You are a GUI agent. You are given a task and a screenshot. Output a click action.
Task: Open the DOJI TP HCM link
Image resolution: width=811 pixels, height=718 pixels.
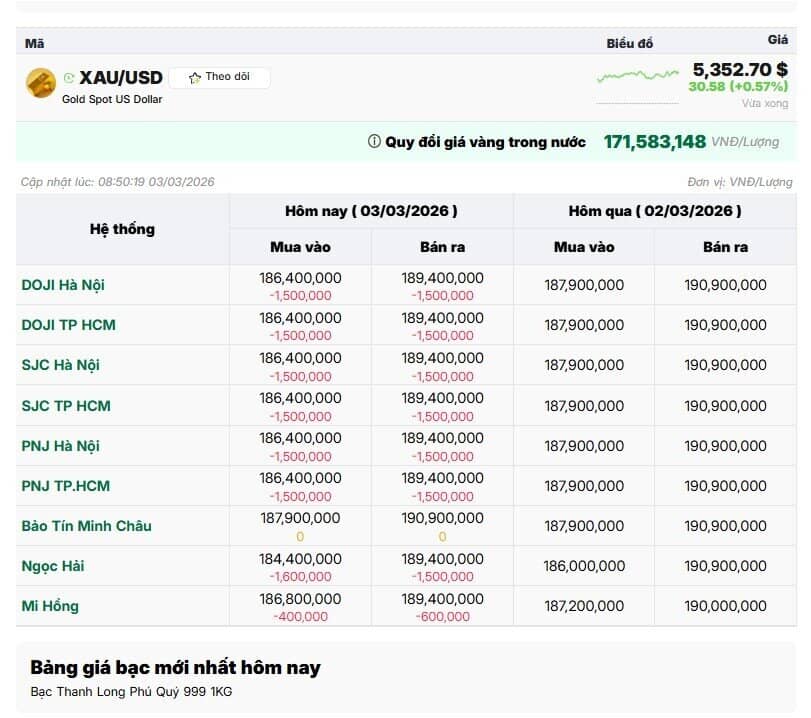pyautogui.click(x=68, y=325)
